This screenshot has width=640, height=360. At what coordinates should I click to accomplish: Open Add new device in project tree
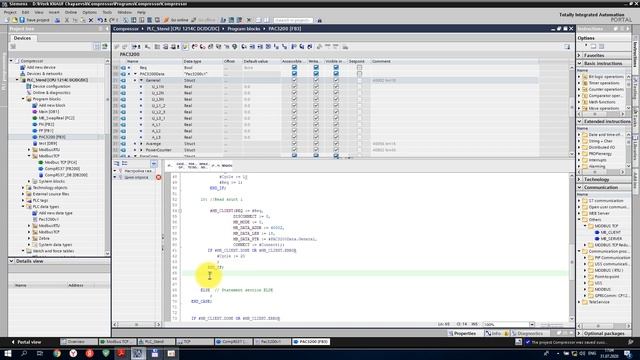[x=41, y=67]
